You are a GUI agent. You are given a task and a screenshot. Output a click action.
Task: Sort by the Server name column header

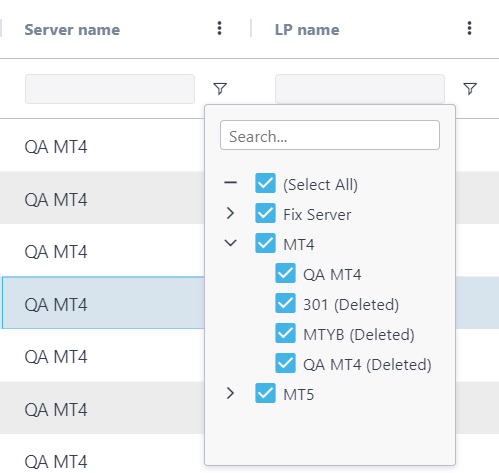coord(72,30)
